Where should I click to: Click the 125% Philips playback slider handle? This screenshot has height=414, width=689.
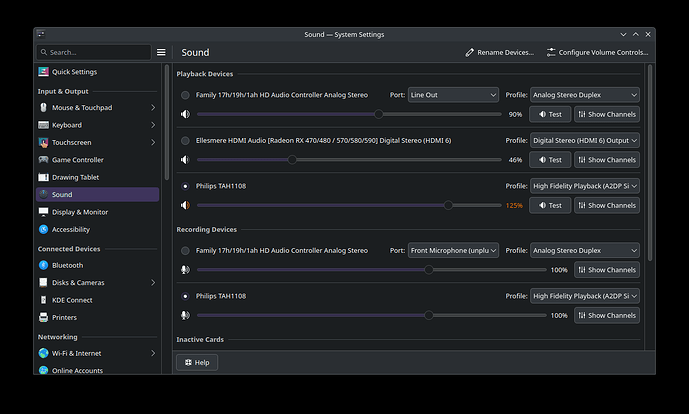coord(448,205)
